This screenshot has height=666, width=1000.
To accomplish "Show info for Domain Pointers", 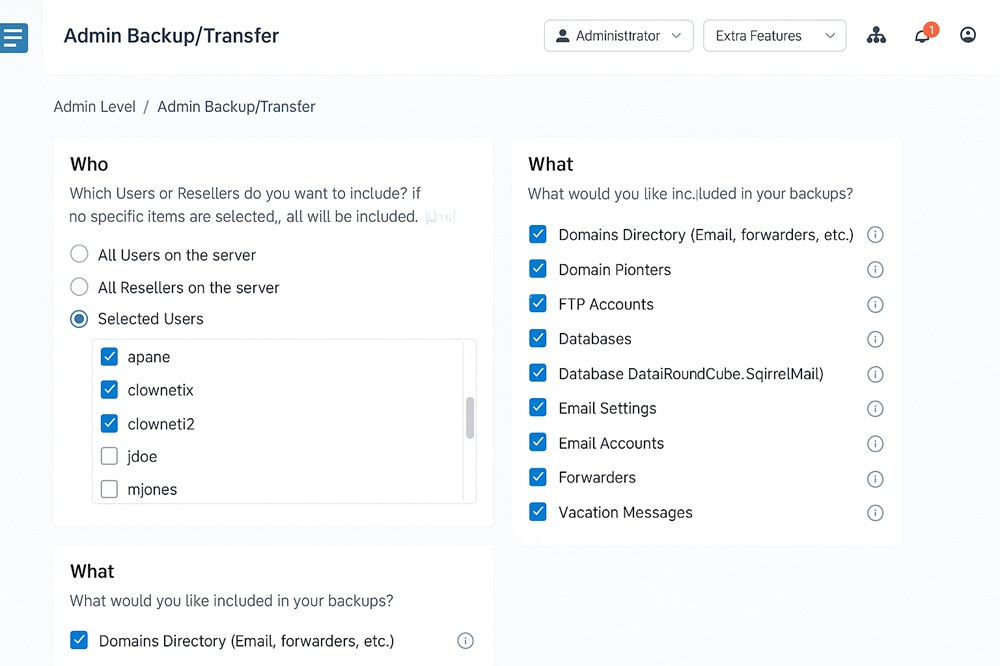I will [x=875, y=270].
